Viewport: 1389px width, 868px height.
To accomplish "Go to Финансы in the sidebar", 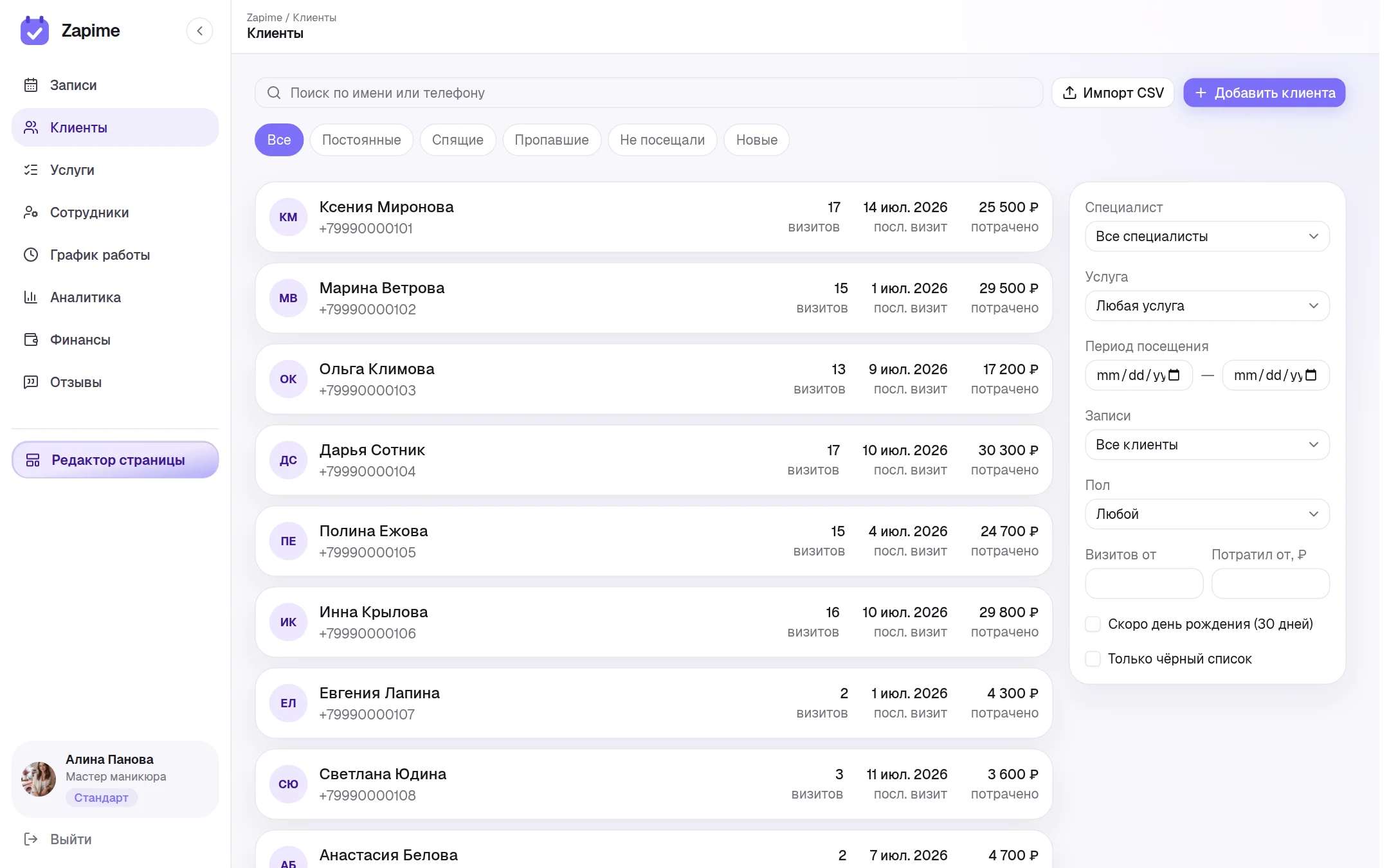I will (115, 339).
